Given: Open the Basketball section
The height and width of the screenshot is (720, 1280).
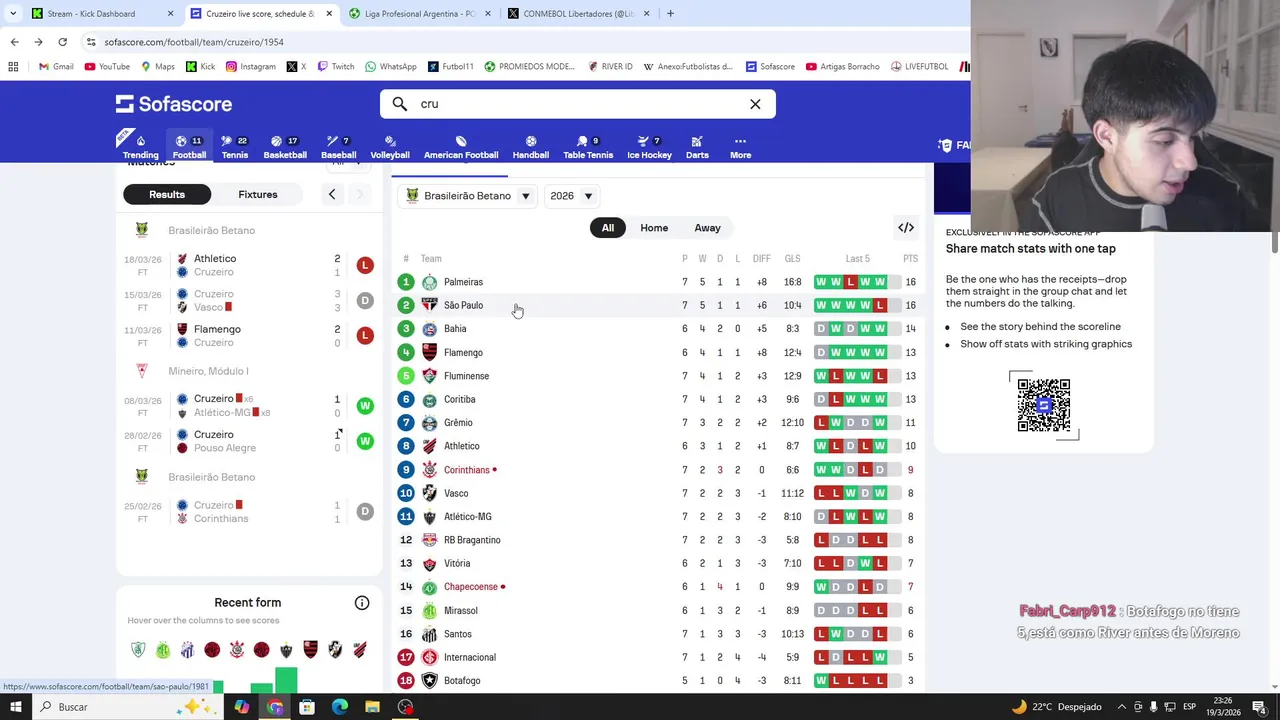Looking at the screenshot, I should pyautogui.click(x=285, y=147).
